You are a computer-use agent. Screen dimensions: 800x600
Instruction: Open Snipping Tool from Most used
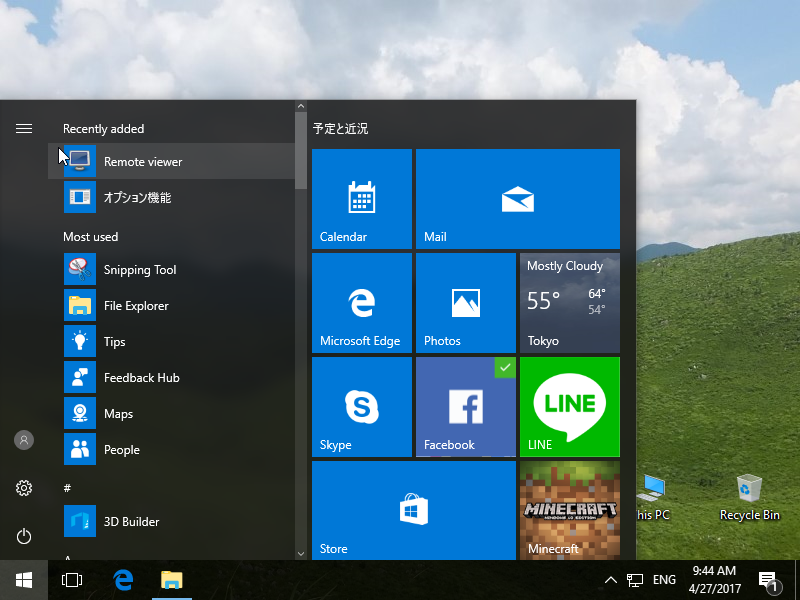click(140, 270)
